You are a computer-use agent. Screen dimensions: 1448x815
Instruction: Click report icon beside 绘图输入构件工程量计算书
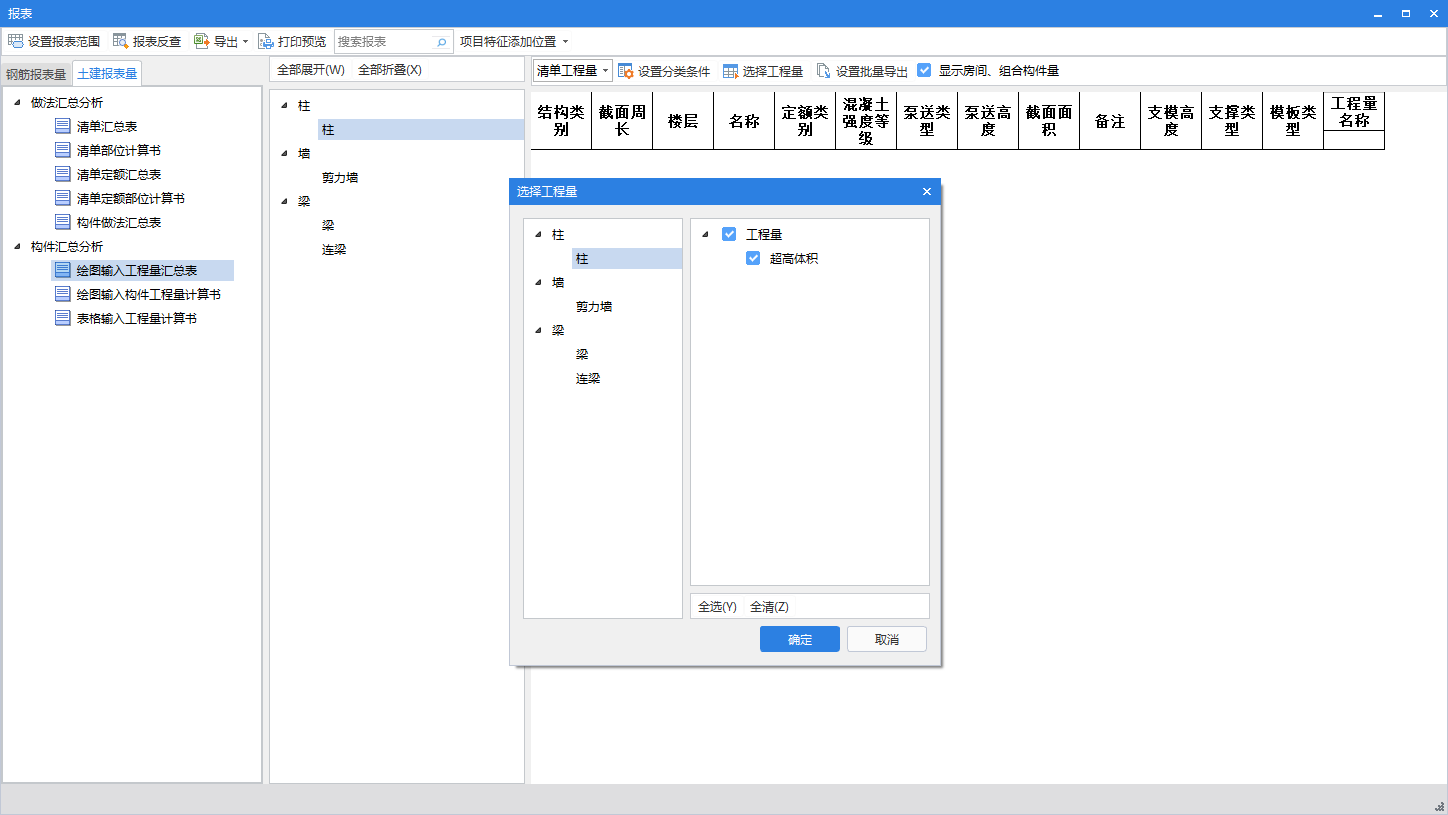63,294
